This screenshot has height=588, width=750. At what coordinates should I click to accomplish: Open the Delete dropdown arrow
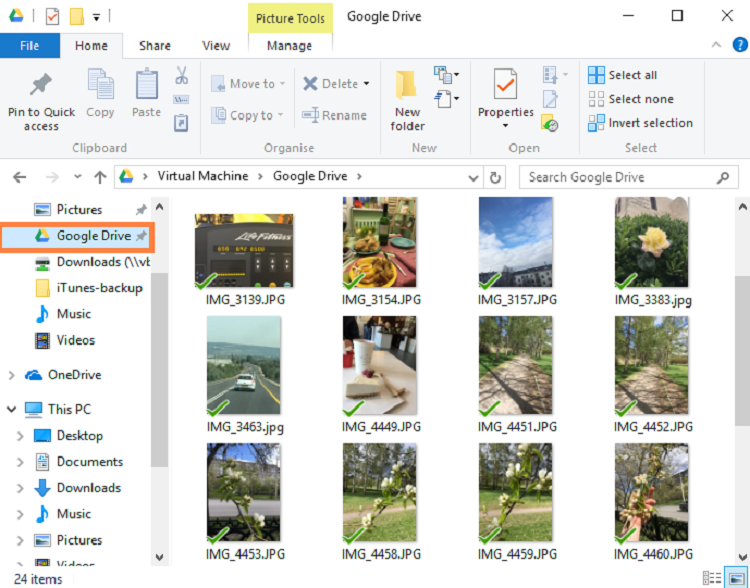pyautogui.click(x=366, y=84)
